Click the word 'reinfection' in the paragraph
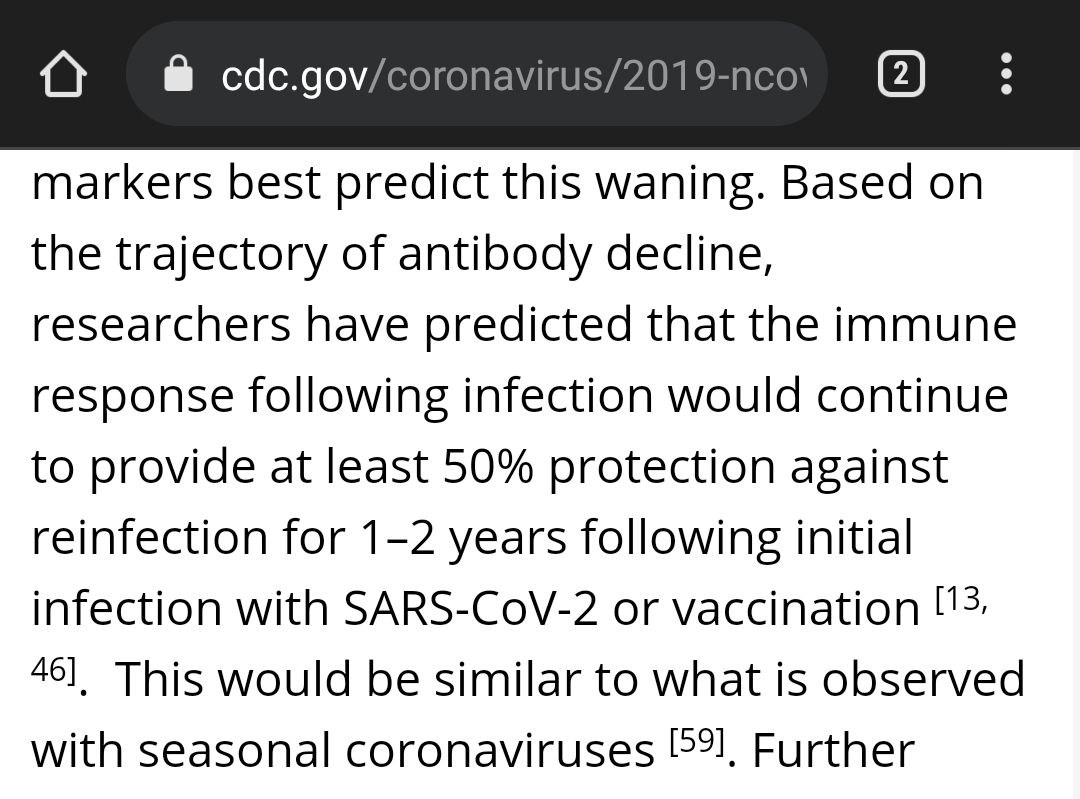The image size is (1080, 799). [x=149, y=537]
